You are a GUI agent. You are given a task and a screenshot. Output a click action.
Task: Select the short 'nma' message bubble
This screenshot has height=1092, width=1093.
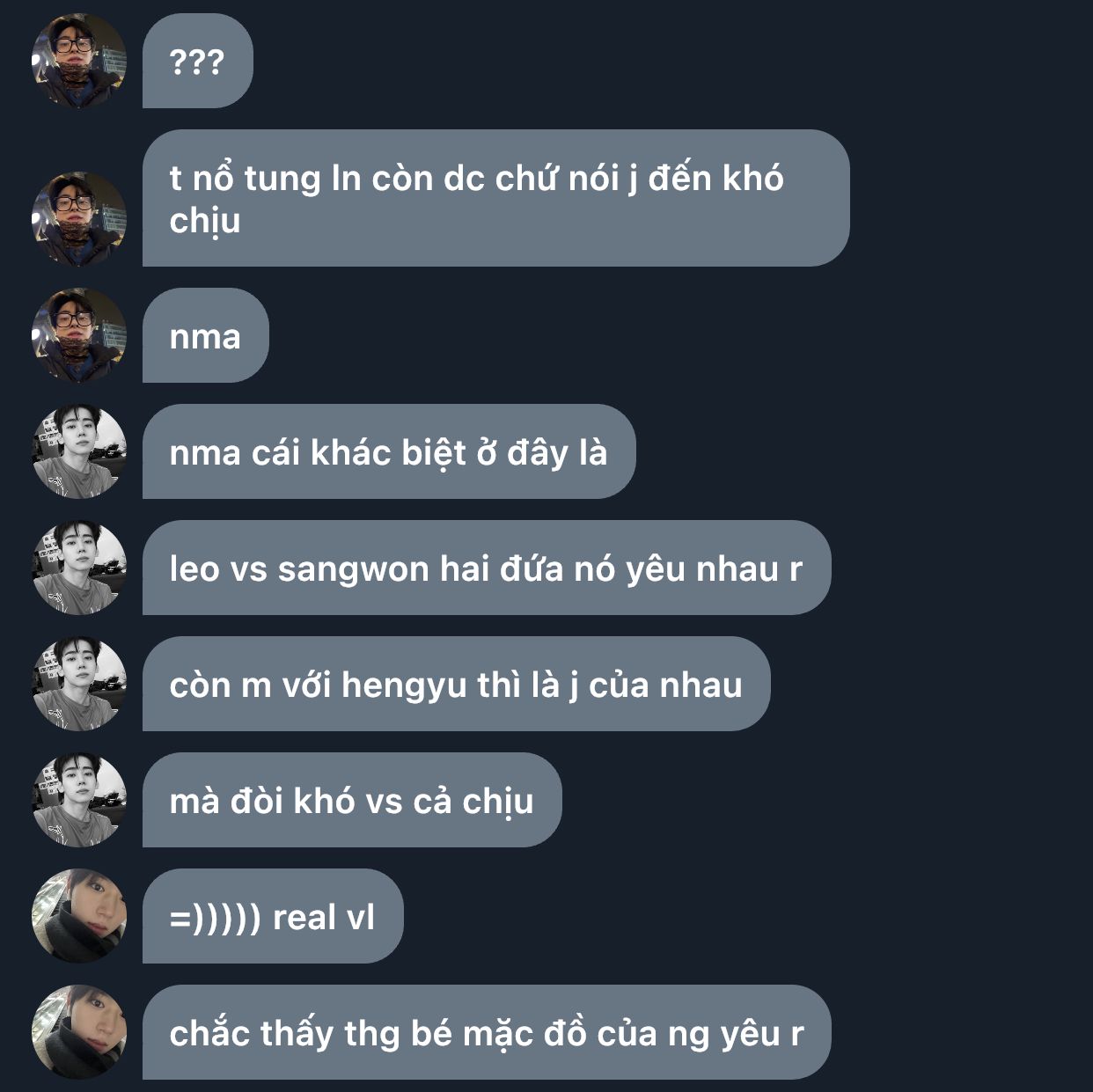coord(205,335)
